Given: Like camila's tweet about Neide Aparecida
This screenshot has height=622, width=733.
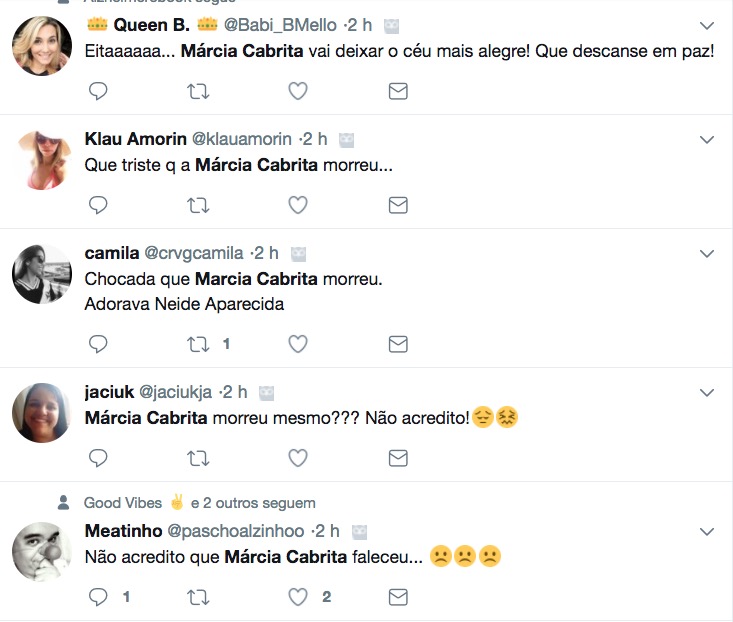Looking at the screenshot, I should [x=297, y=344].
